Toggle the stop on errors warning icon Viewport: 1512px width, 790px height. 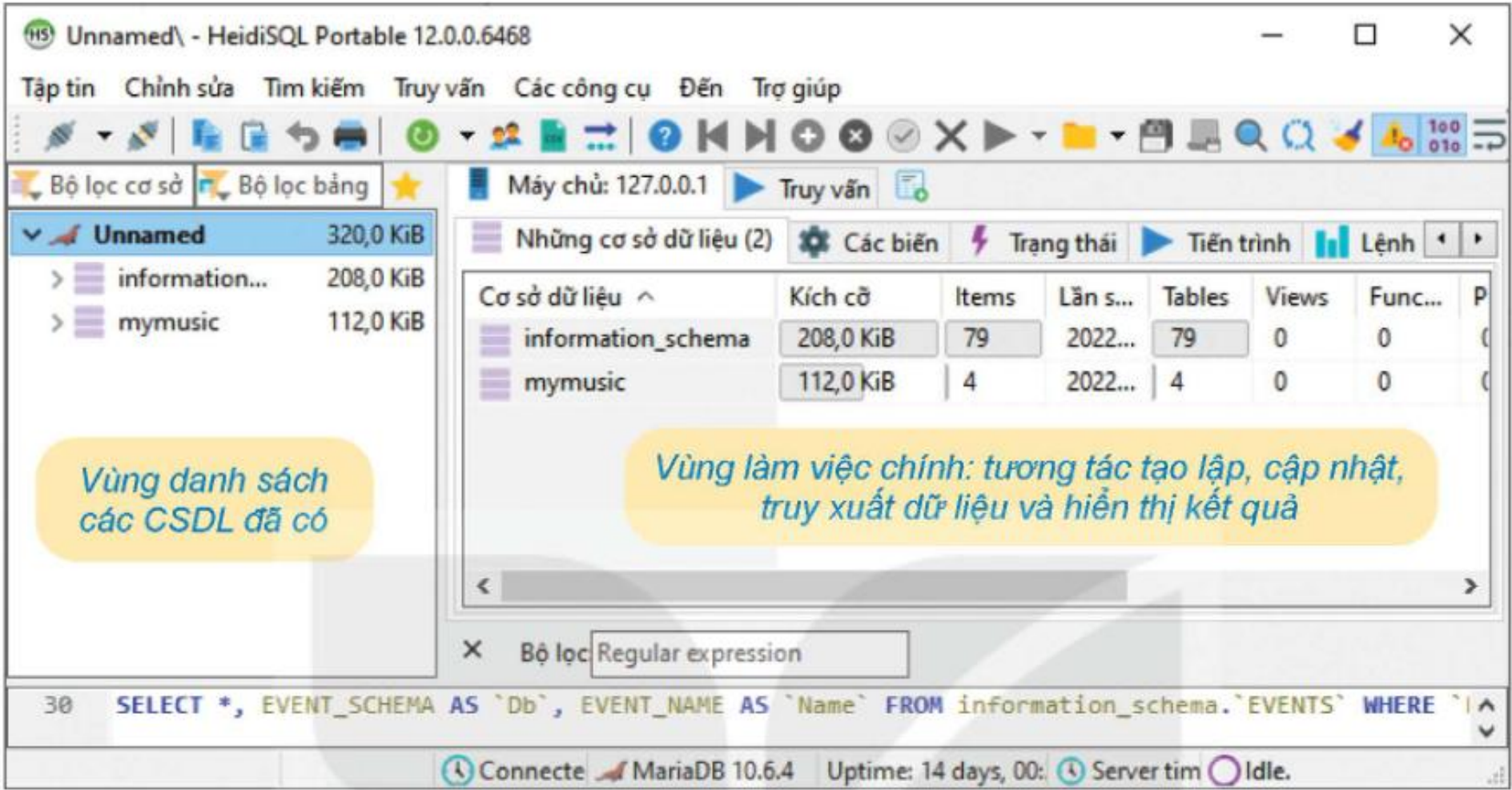tap(1396, 136)
